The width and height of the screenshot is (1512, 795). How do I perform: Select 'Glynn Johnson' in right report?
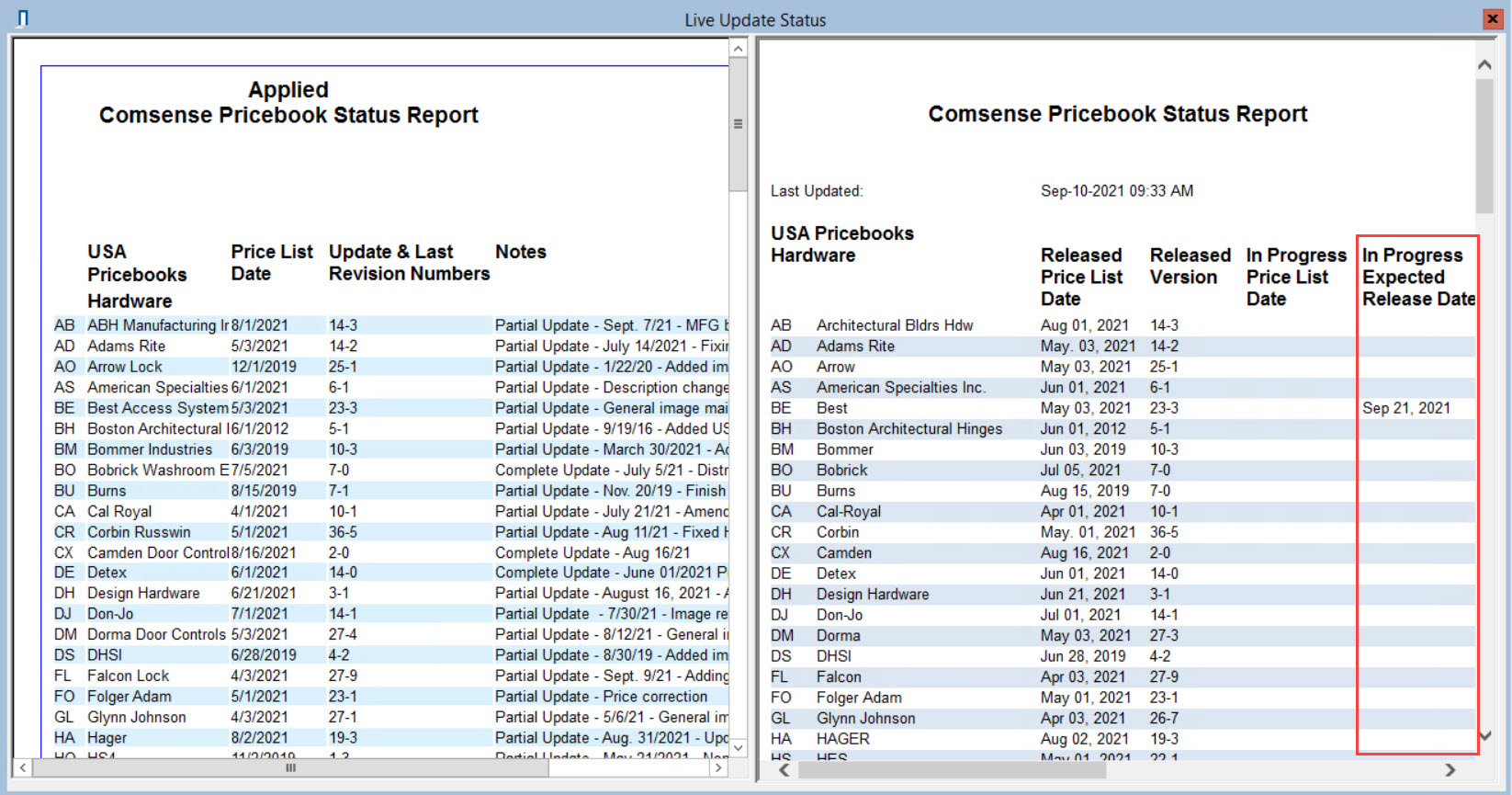click(x=866, y=718)
